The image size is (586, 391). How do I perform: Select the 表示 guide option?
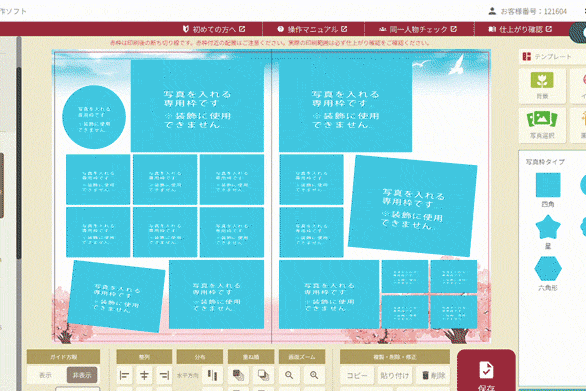[x=46, y=375]
